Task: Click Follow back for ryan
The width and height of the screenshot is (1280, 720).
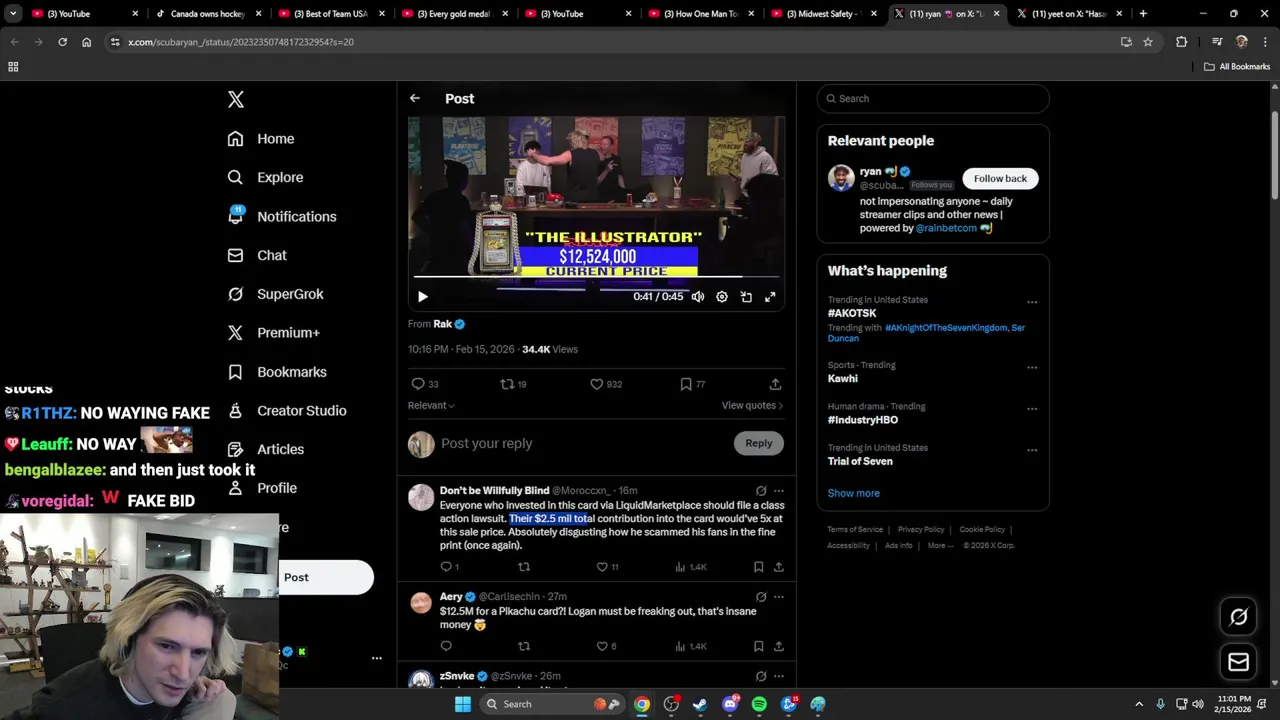Action: pyautogui.click(x=1000, y=178)
